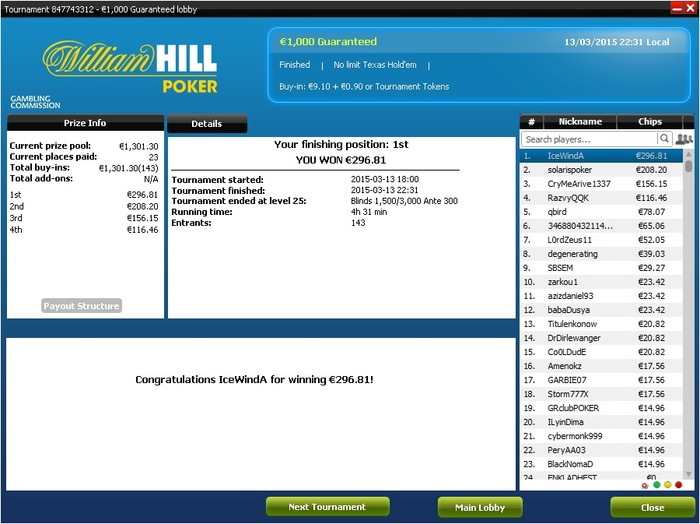Click the €1,000 Guaranteed tournament title
The image size is (700, 524).
tap(328, 42)
